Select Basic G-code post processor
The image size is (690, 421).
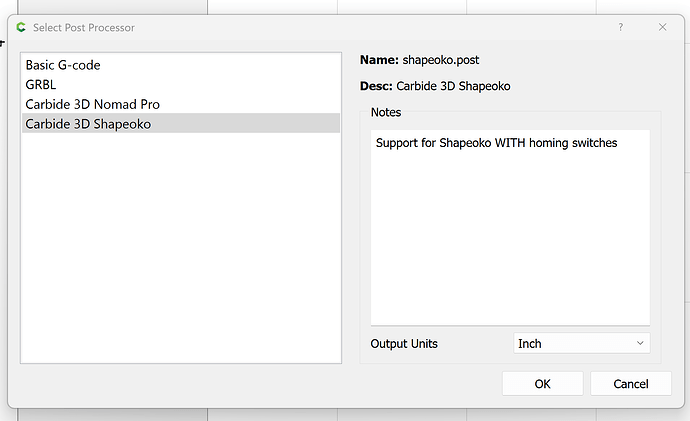pyautogui.click(x=63, y=65)
